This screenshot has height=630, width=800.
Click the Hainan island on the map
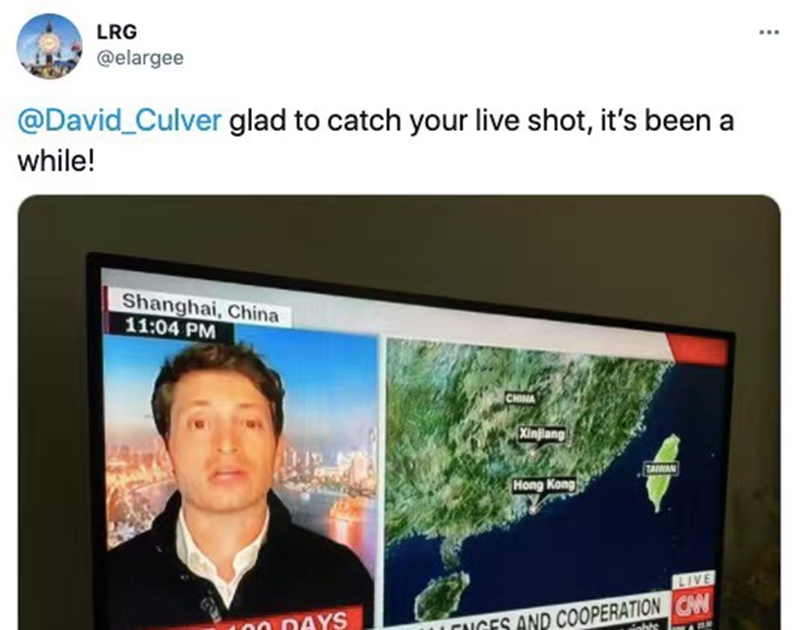pyautogui.click(x=442, y=594)
